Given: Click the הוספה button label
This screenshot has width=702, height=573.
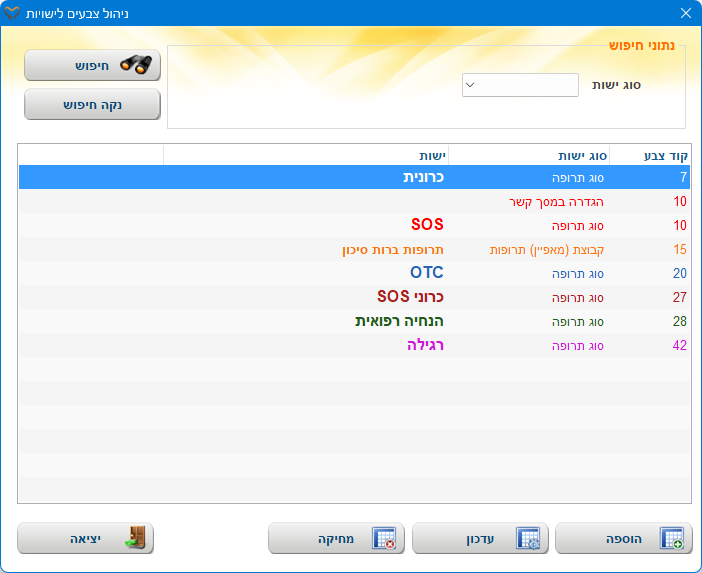Looking at the screenshot, I should [x=624, y=539].
